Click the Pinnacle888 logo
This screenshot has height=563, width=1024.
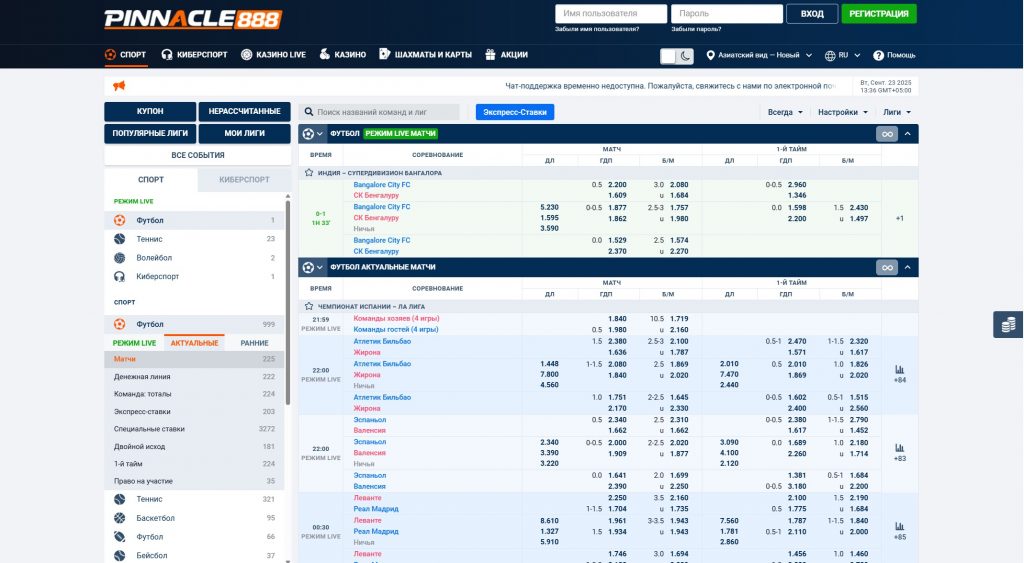tap(193, 19)
